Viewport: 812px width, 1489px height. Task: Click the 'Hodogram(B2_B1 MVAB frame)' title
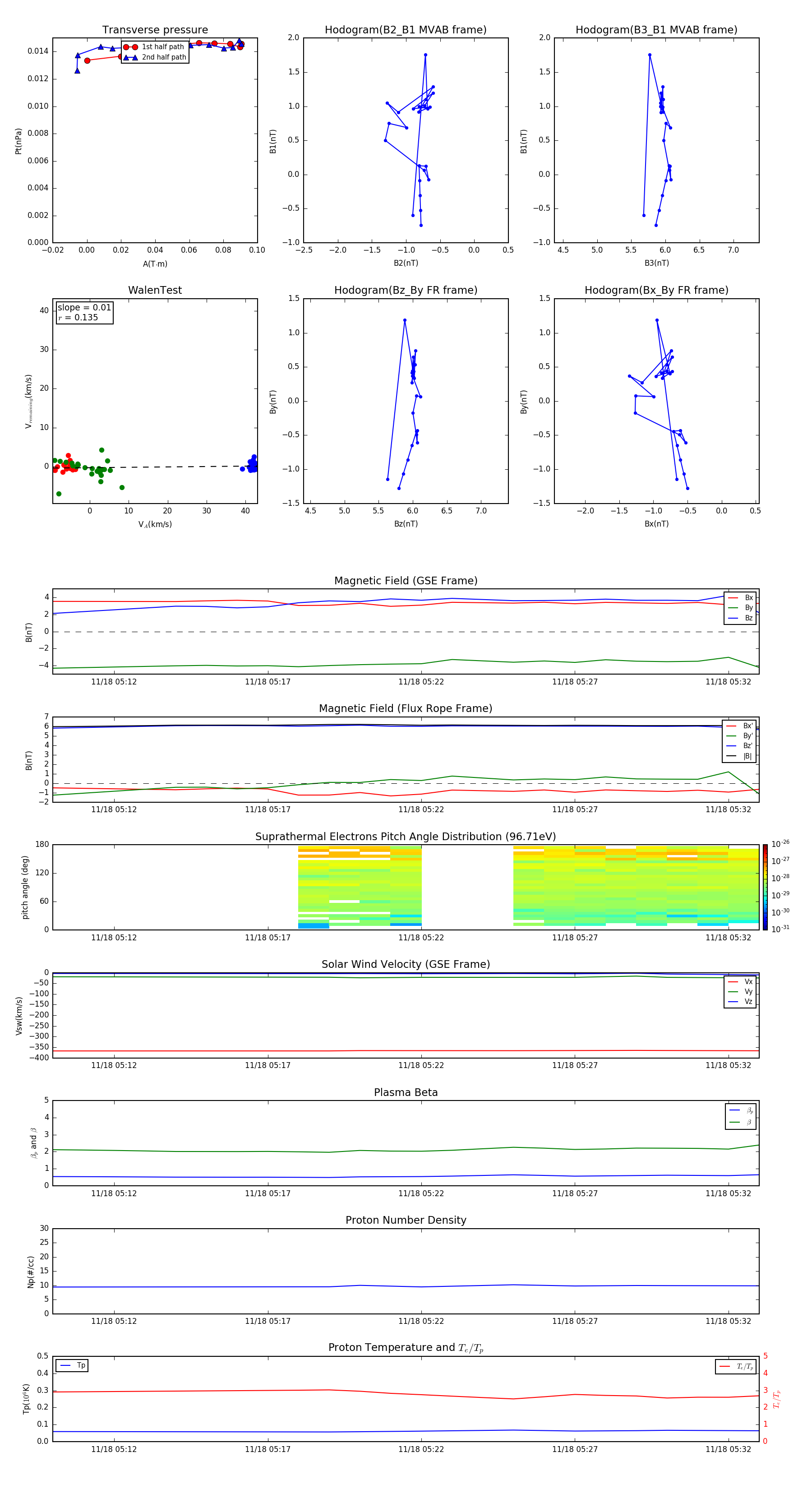coord(406,30)
